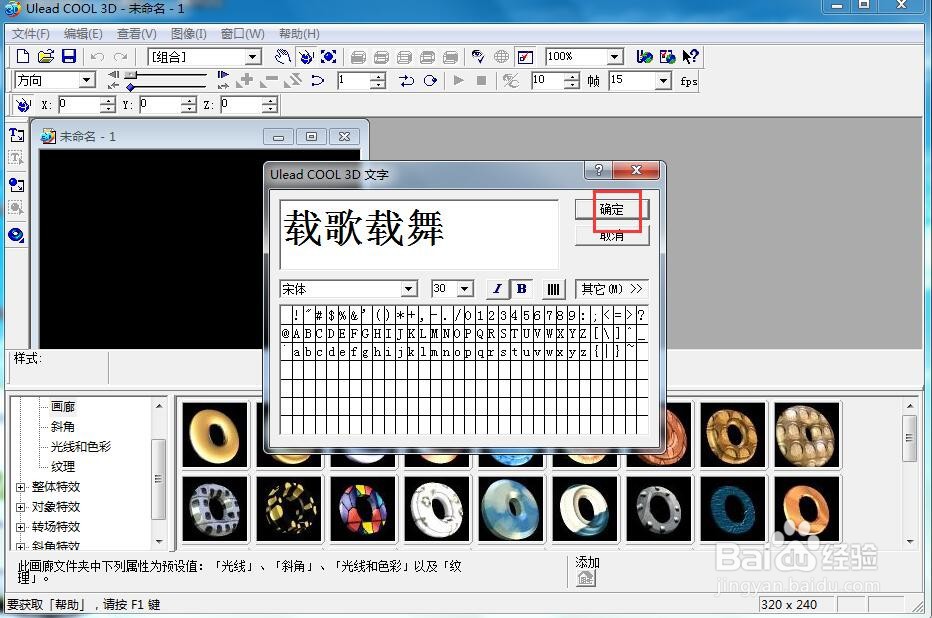
Task: Click the text spacing bars icon in dialog
Action: (x=553, y=289)
